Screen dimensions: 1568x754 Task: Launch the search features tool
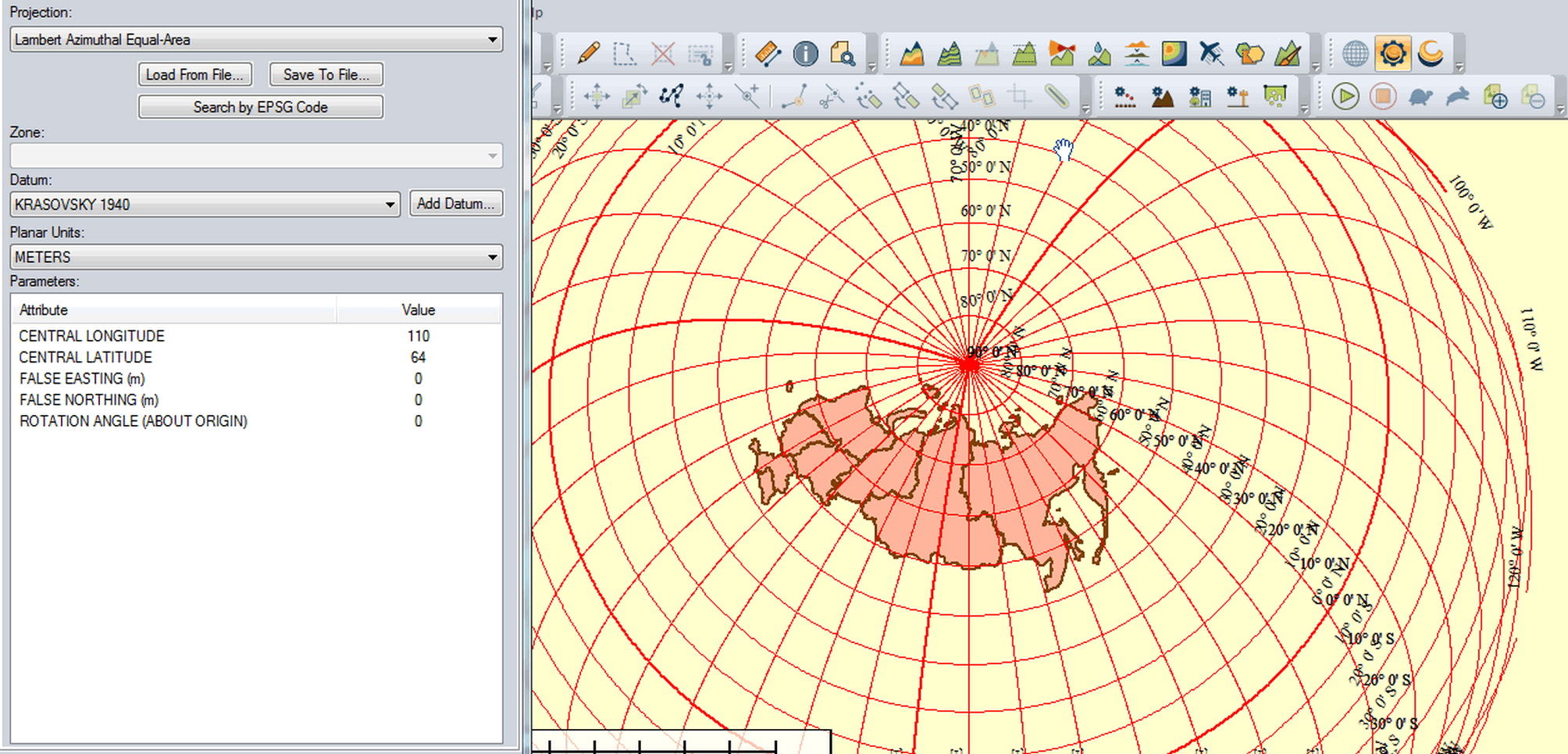844,54
